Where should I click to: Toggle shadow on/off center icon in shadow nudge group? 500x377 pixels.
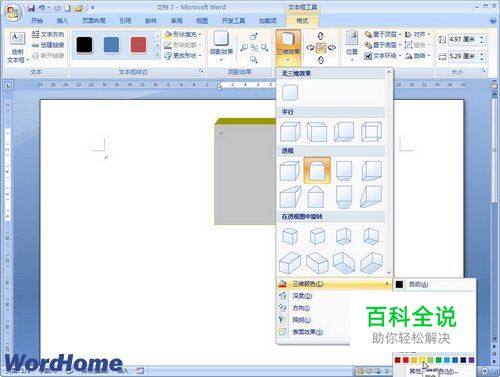pos(254,48)
